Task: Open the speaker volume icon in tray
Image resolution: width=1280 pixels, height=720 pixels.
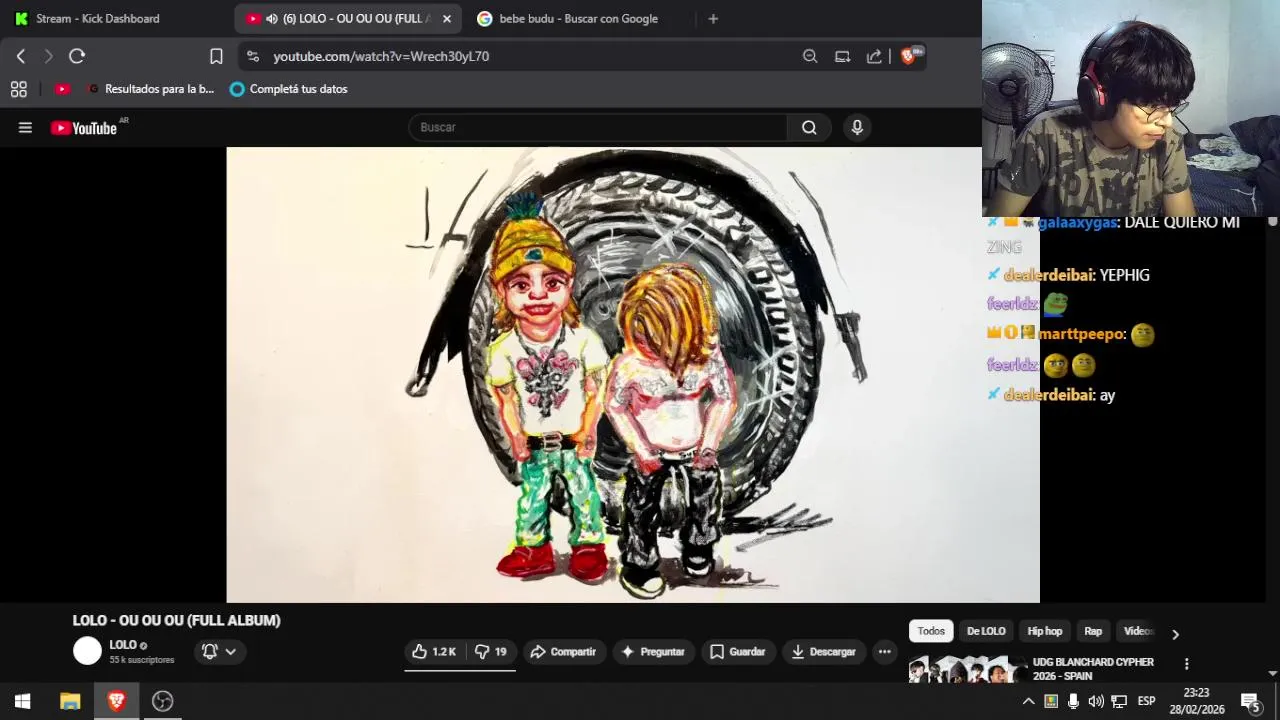Action: [x=1096, y=701]
